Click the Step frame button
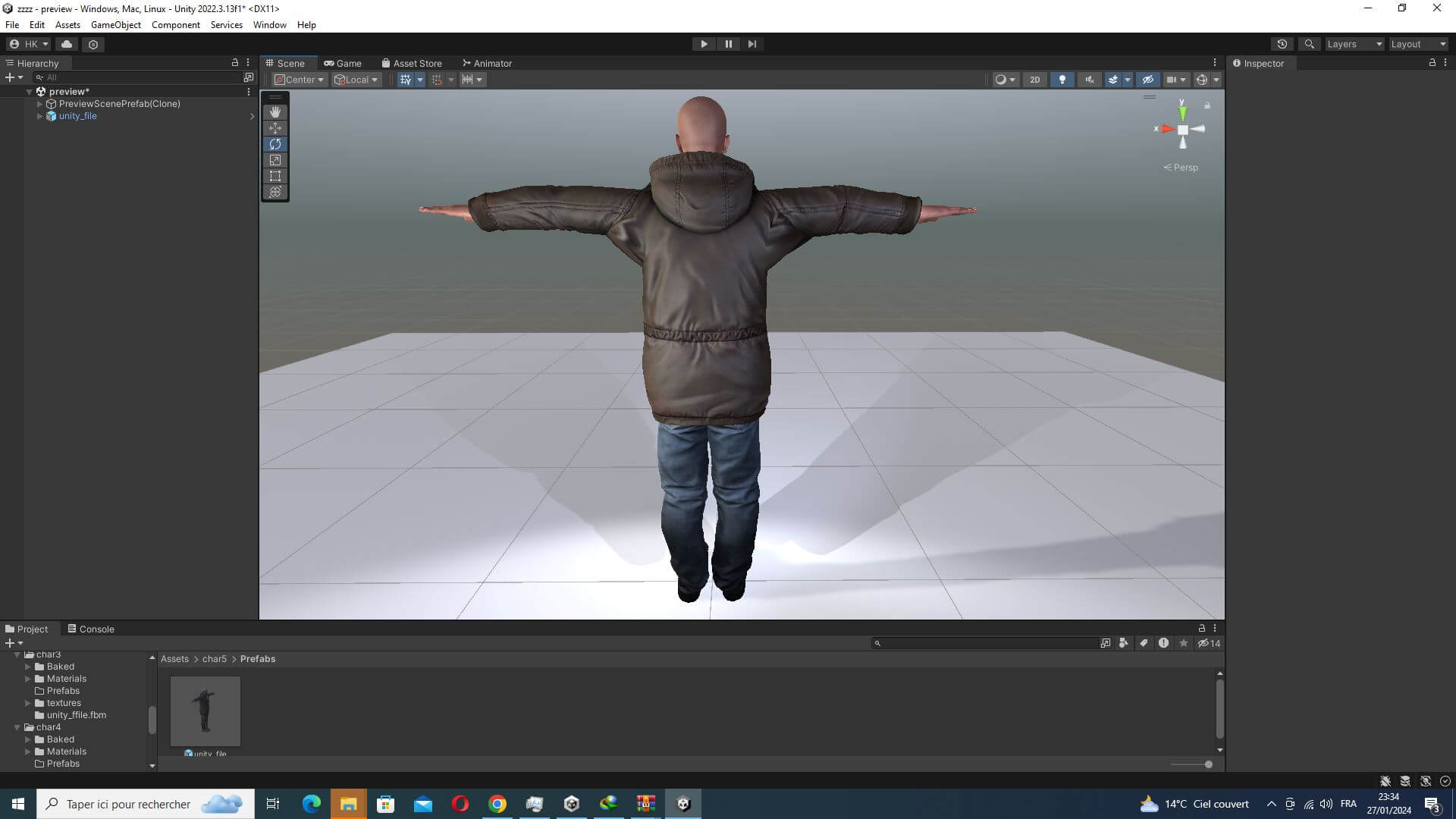 point(752,44)
